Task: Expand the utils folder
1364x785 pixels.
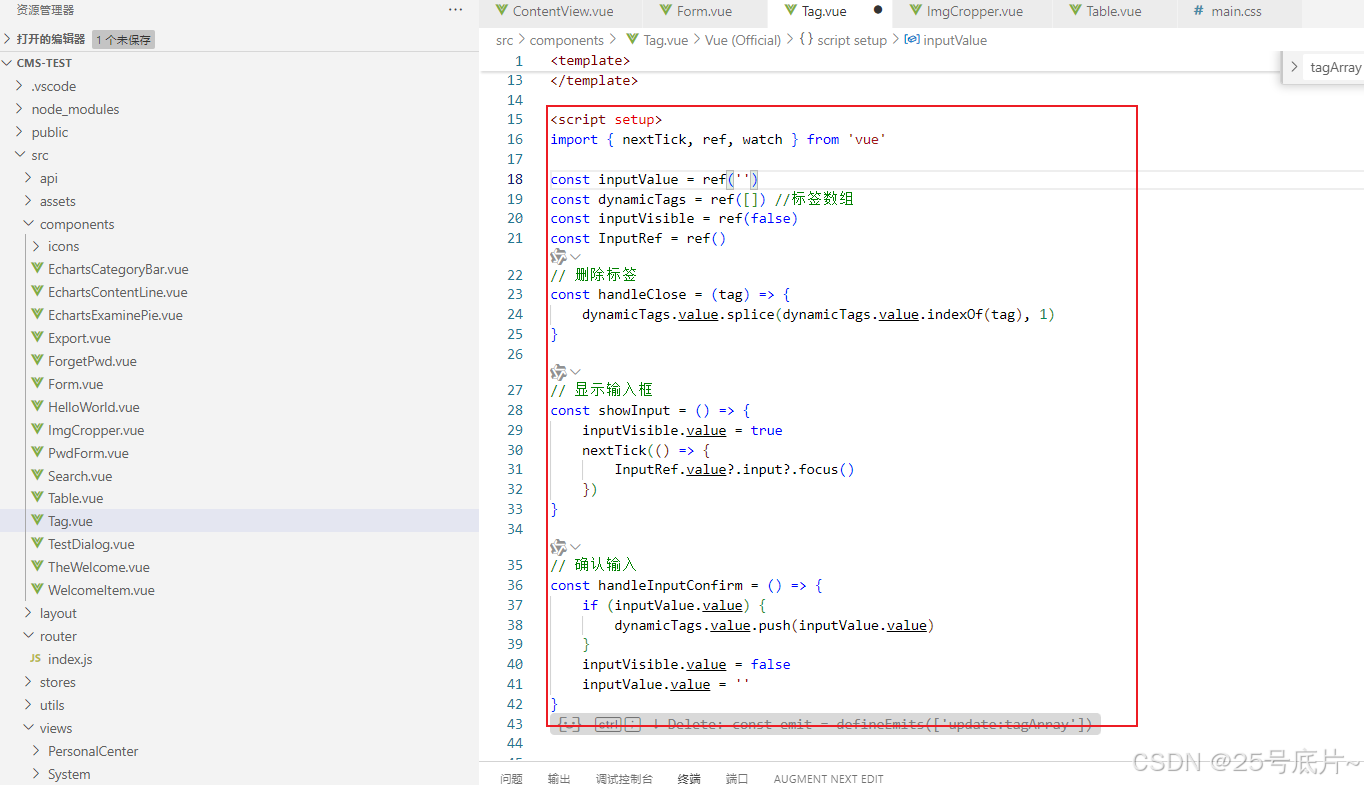Action: (x=28, y=705)
